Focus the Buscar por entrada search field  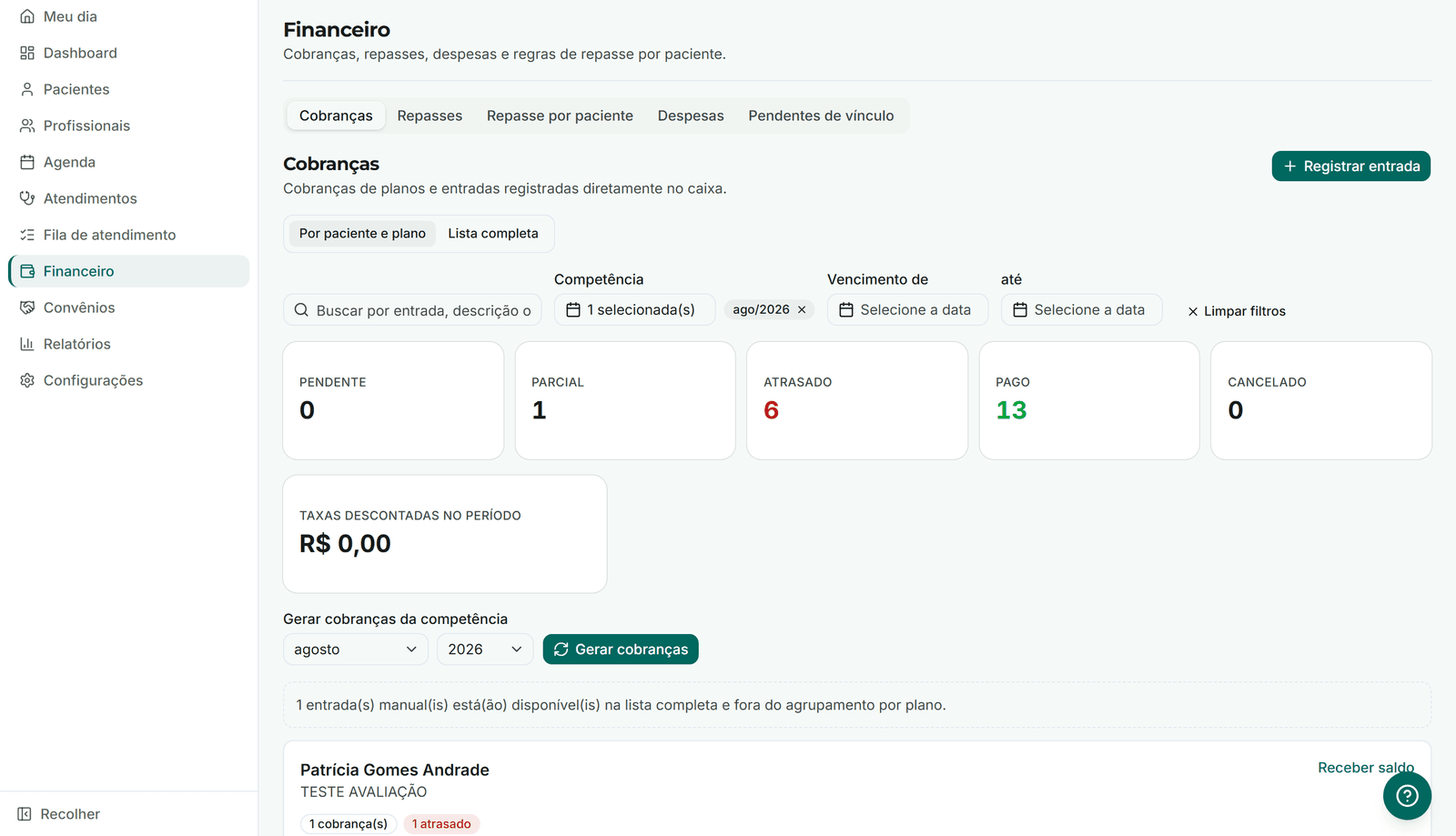pos(412,310)
